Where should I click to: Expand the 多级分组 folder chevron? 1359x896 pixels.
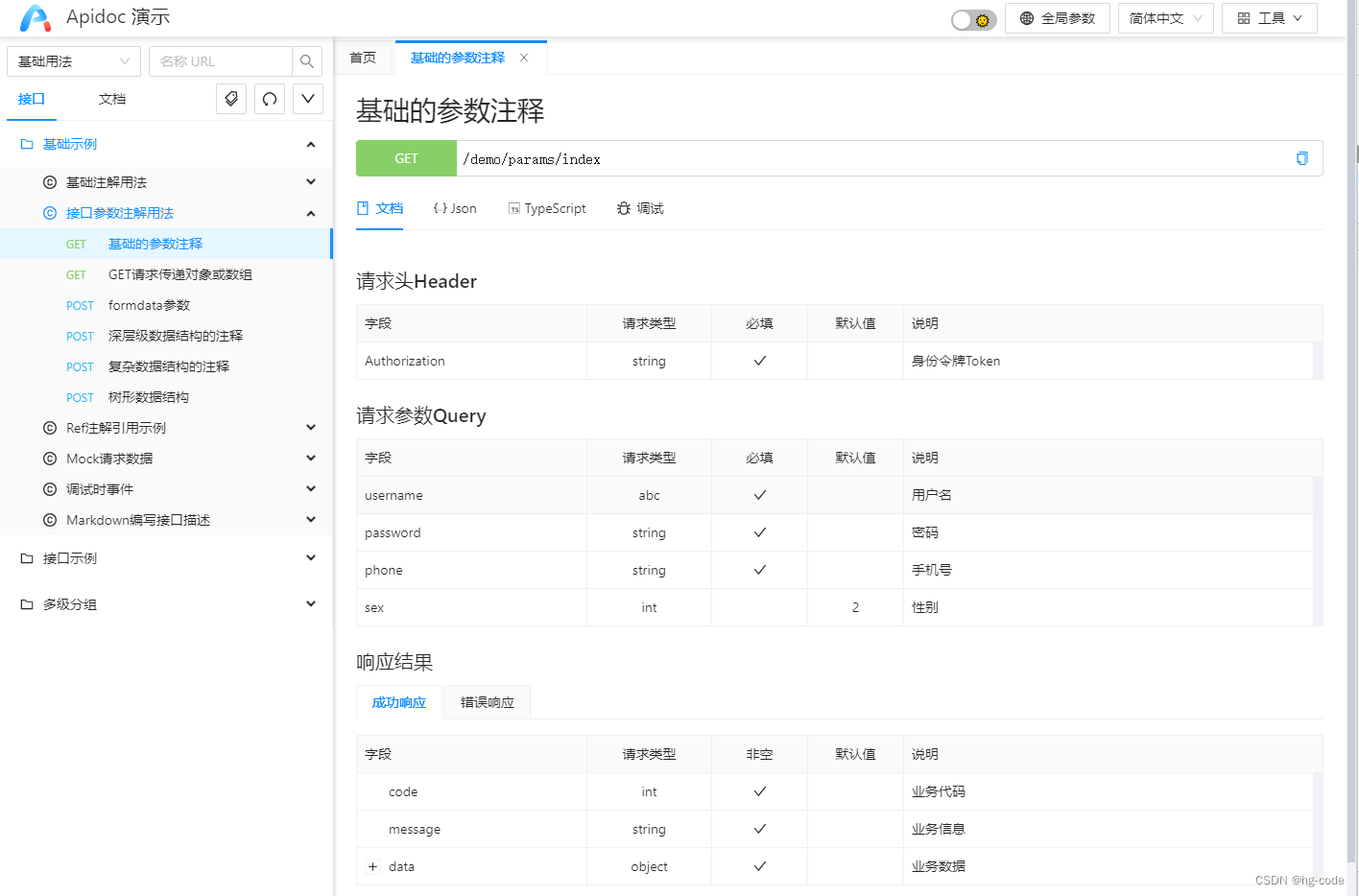click(x=311, y=604)
